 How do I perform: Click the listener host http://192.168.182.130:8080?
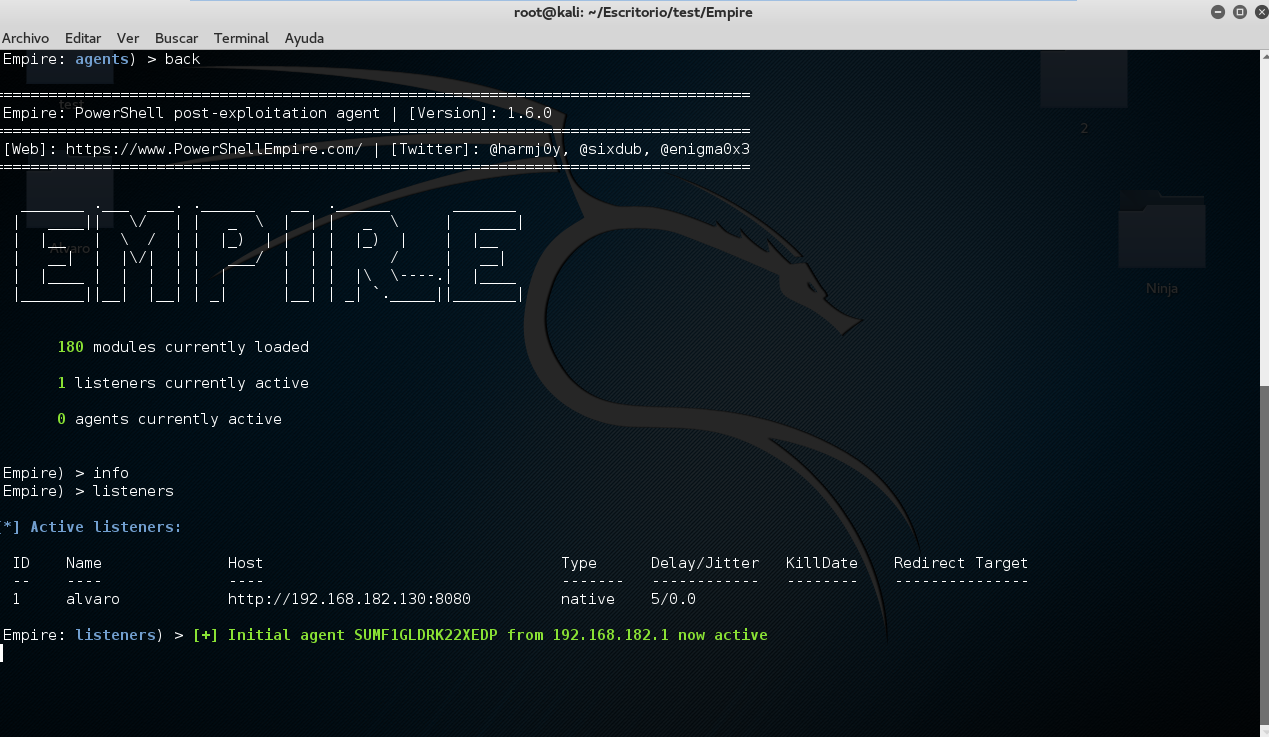tap(349, 599)
